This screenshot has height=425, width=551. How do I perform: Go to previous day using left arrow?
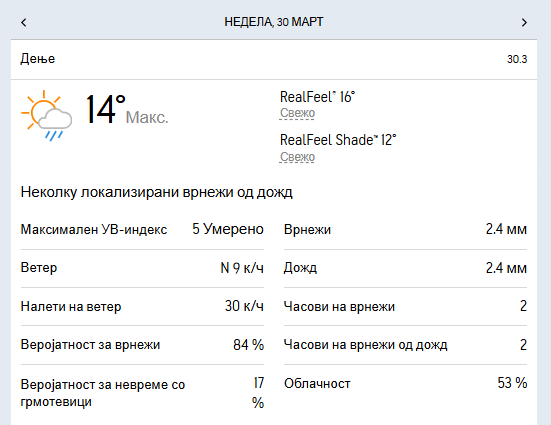coord(24,22)
